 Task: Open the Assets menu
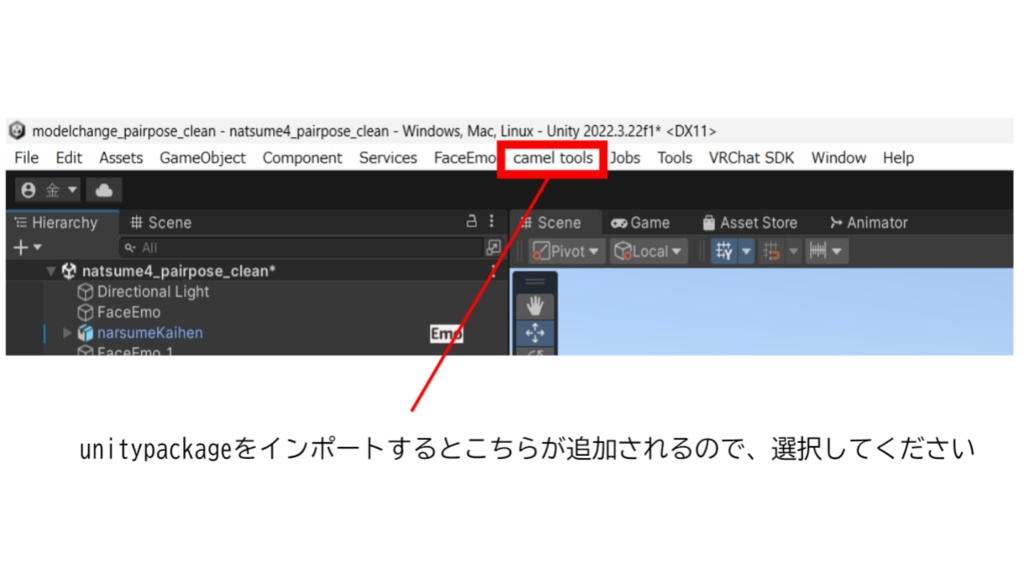(121, 158)
